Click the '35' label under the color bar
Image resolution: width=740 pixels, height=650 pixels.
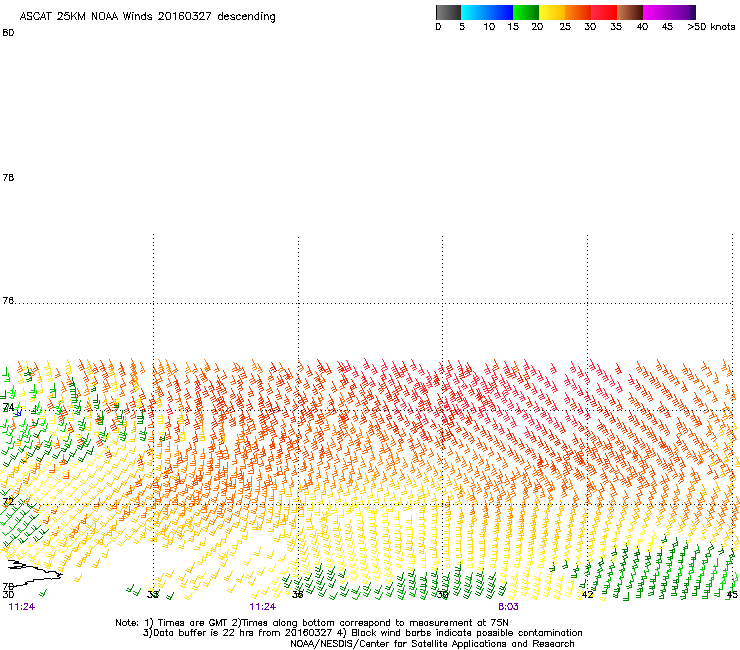pyautogui.click(x=616, y=27)
